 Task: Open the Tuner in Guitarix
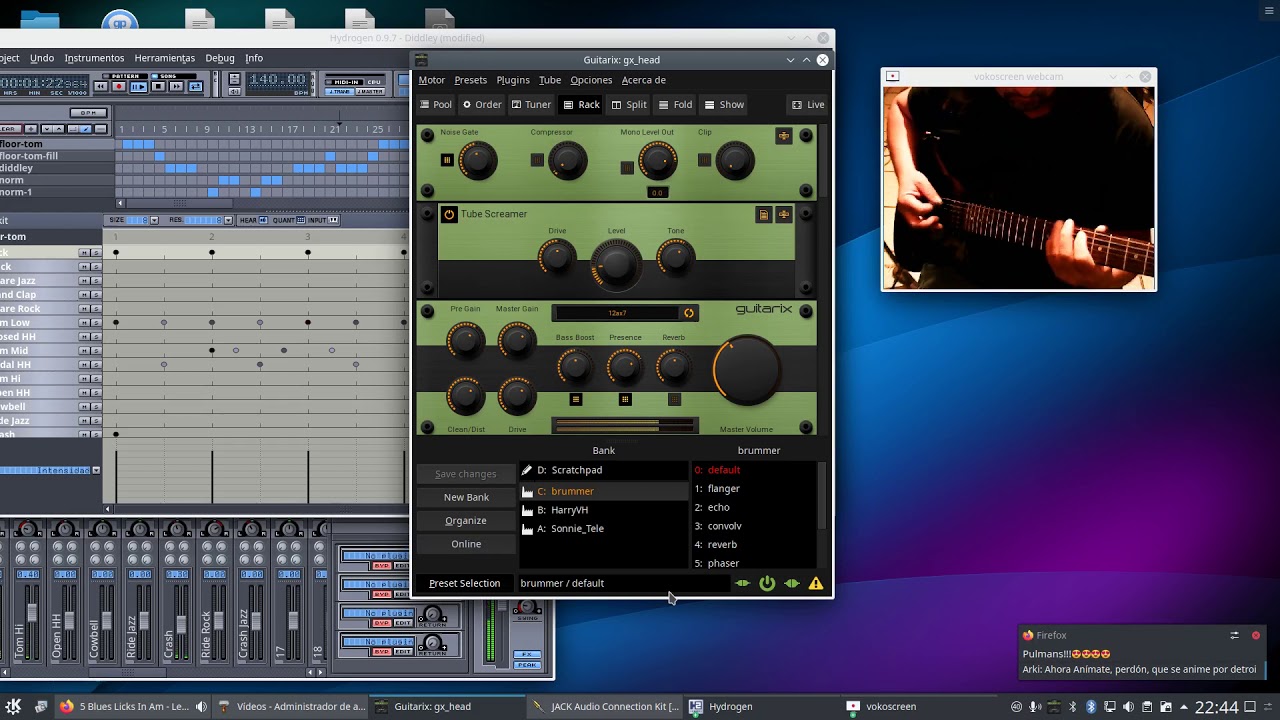531,104
